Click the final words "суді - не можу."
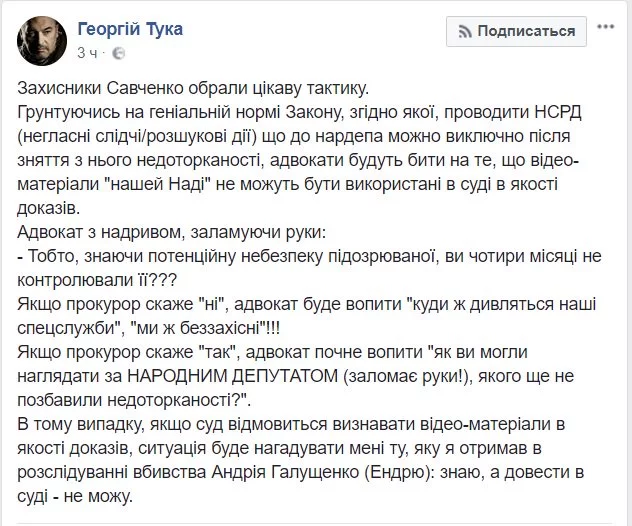The height and width of the screenshot is (526, 632). tap(75, 496)
